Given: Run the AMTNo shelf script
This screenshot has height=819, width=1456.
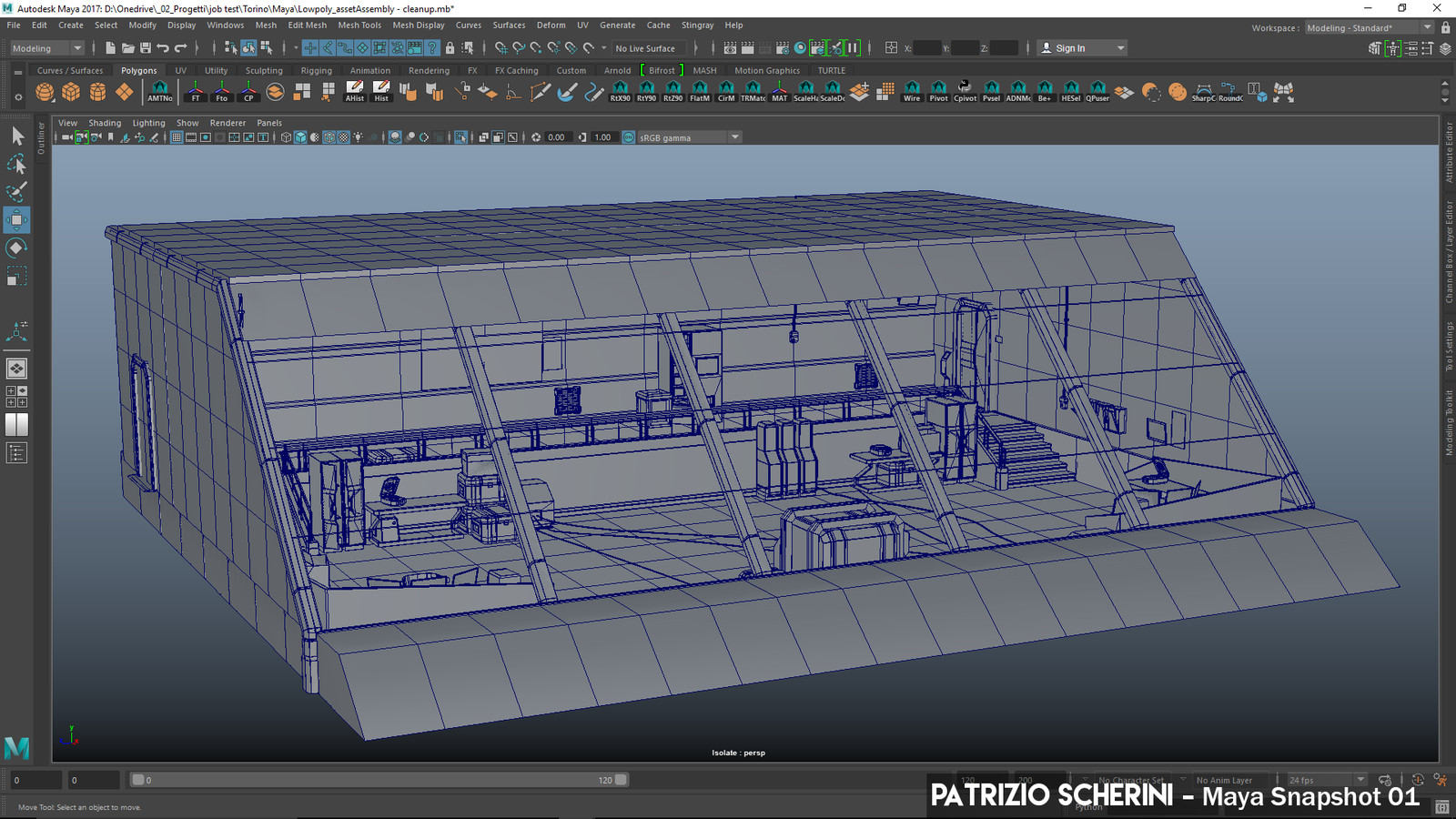Looking at the screenshot, I should [x=159, y=92].
